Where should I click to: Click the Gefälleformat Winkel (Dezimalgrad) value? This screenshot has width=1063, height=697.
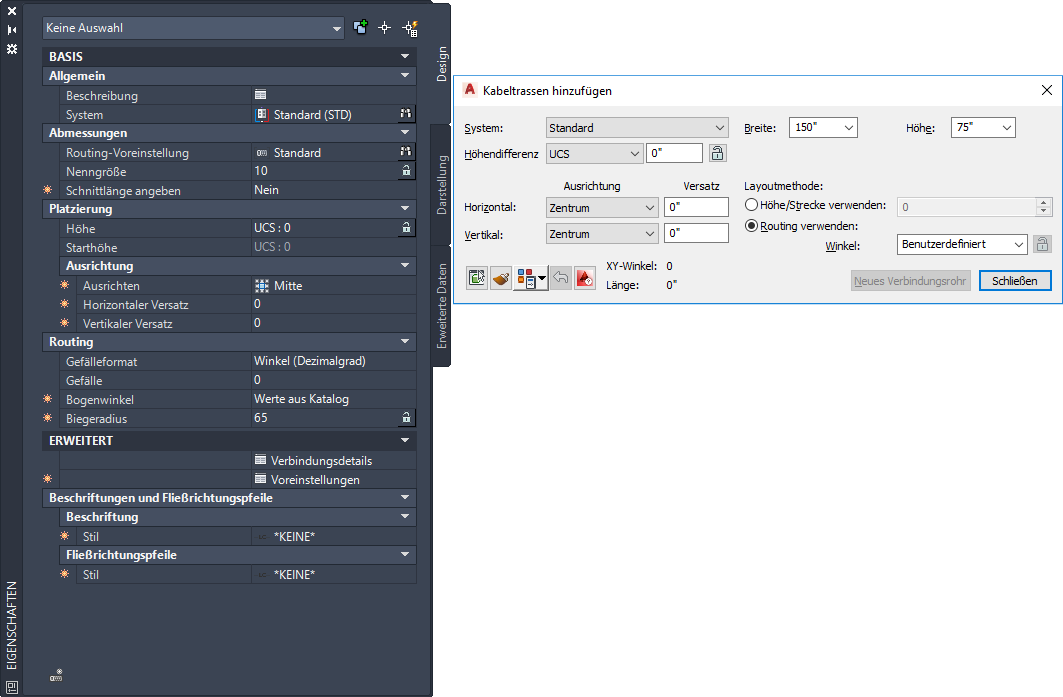click(x=310, y=361)
